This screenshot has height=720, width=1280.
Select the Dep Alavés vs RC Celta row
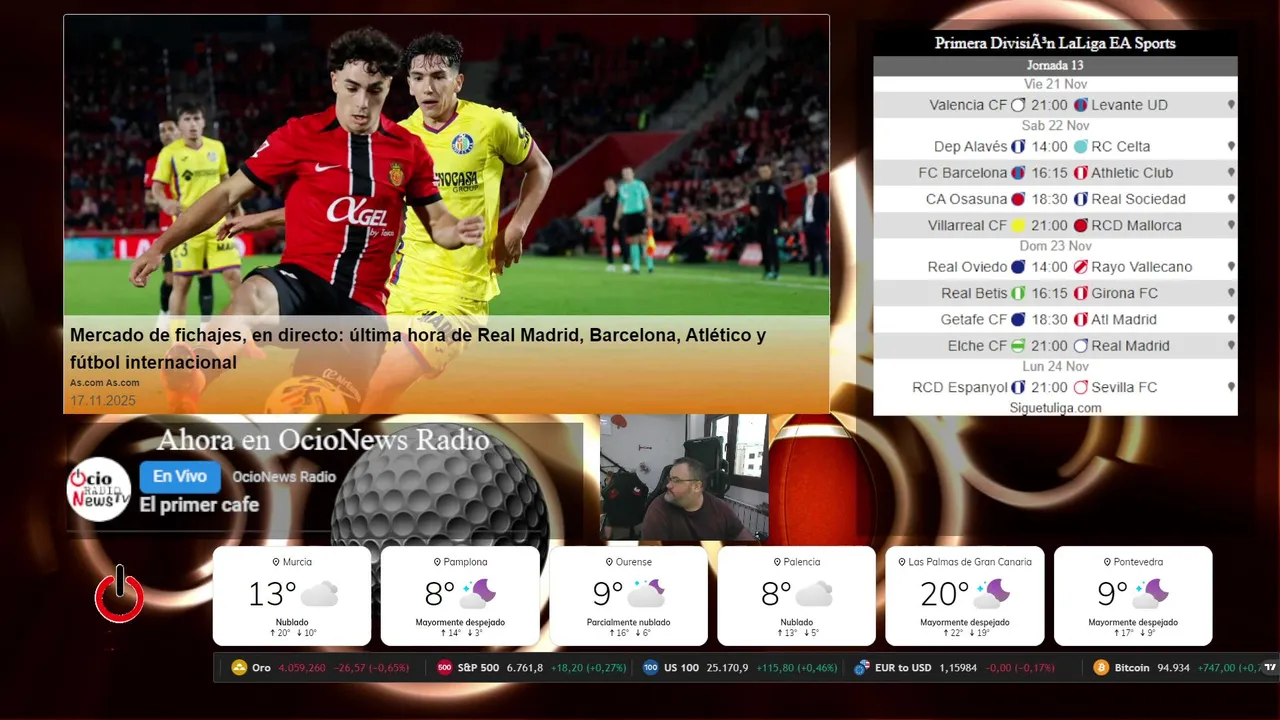pyautogui.click(x=1055, y=146)
